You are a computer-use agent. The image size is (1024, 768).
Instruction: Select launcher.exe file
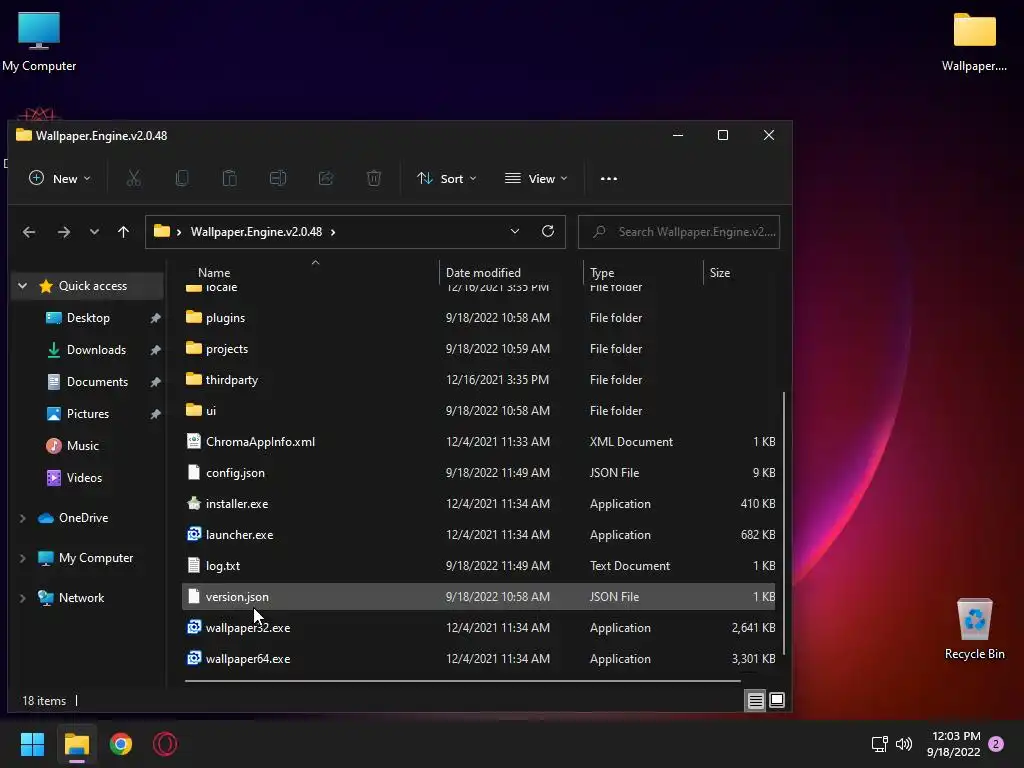(x=478, y=535)
